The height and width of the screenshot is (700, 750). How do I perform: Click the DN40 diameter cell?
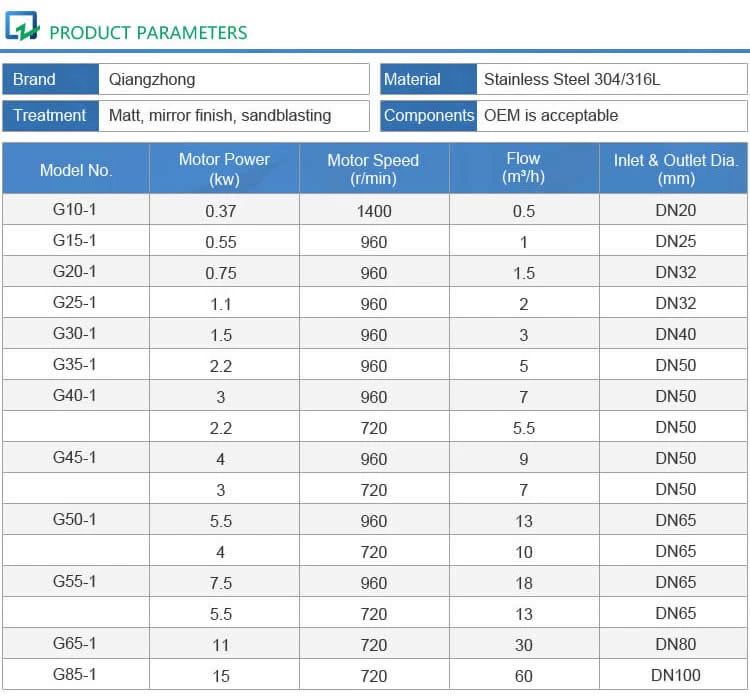point(675,334)
